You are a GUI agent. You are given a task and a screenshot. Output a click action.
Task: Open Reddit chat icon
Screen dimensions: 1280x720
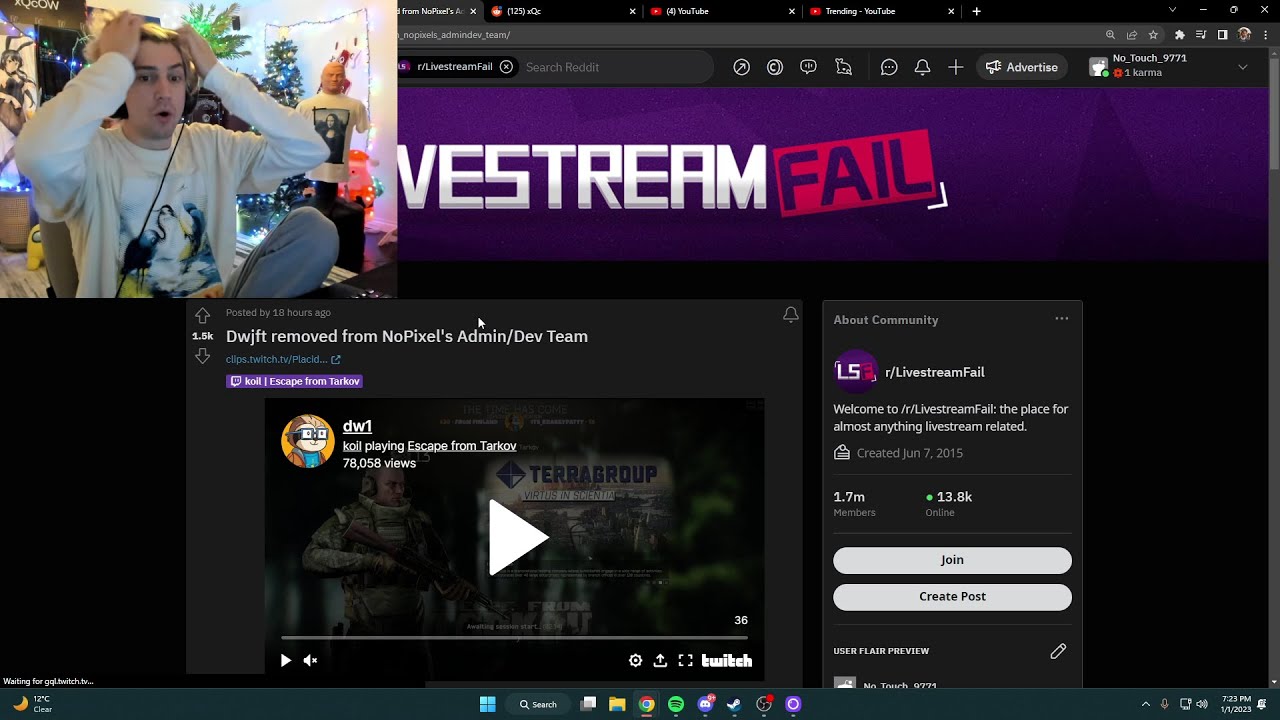889,67
